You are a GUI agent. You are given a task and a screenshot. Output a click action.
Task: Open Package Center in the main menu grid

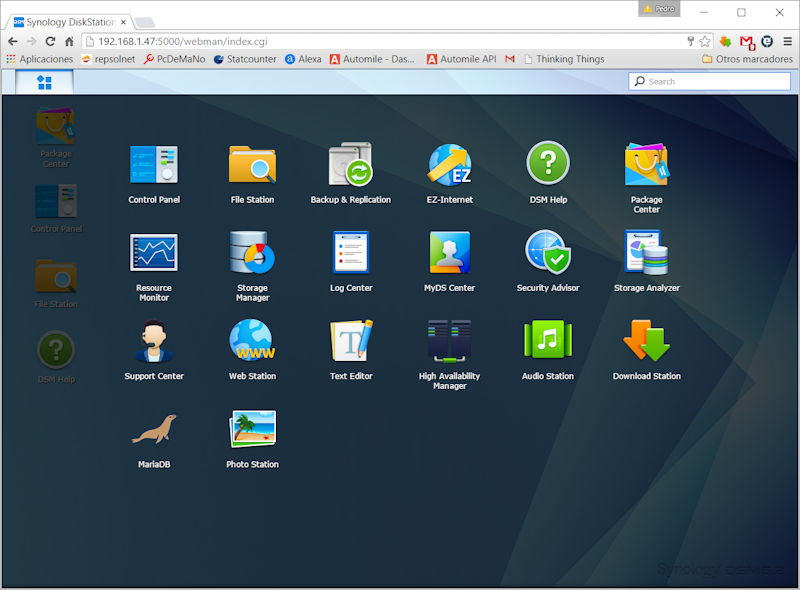click(646, 178)
